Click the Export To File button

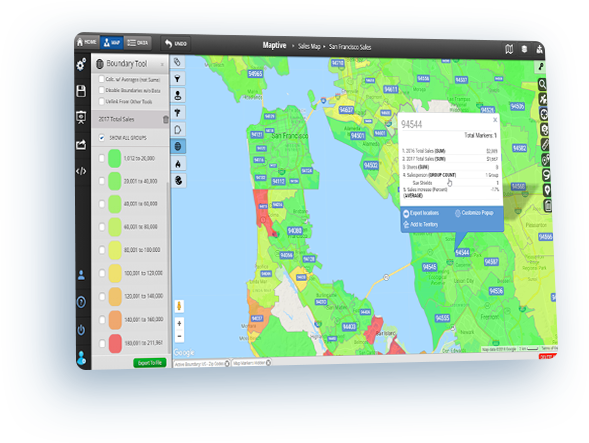tap(150, 363)
